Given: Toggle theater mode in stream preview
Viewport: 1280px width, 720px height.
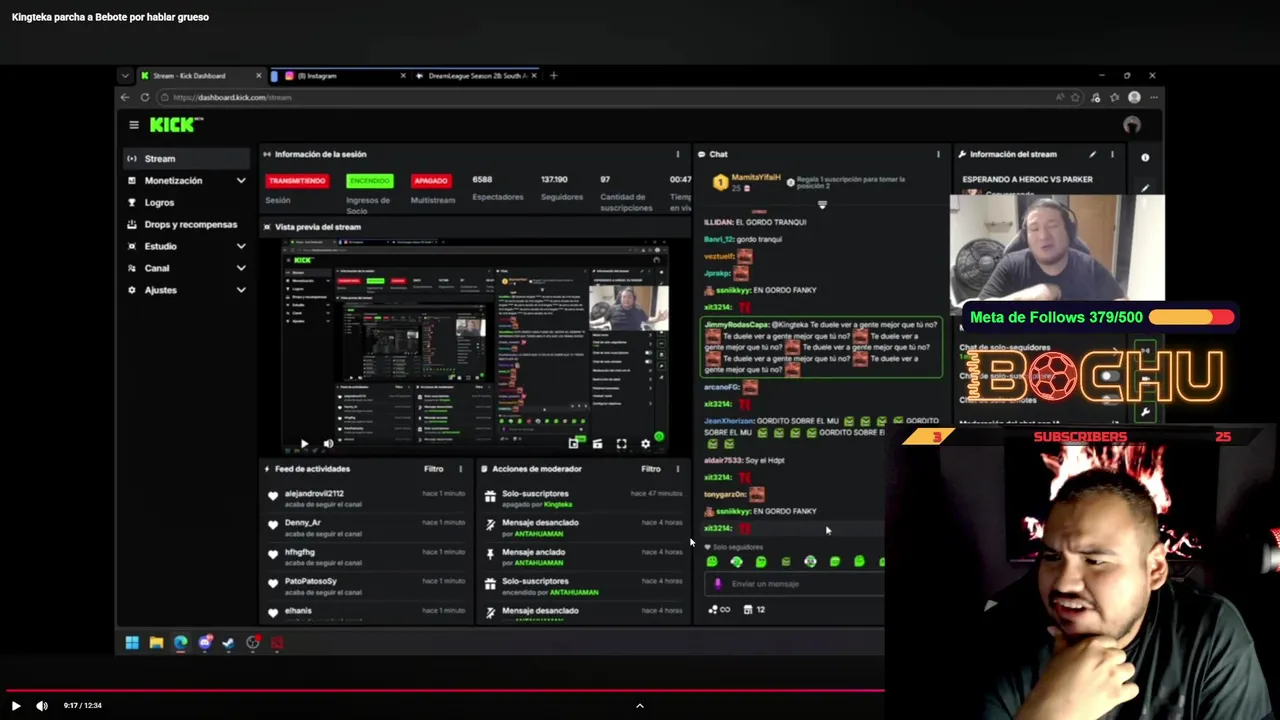Looking at the screenshot, I should pyautogui.click(x=597, y=444).
